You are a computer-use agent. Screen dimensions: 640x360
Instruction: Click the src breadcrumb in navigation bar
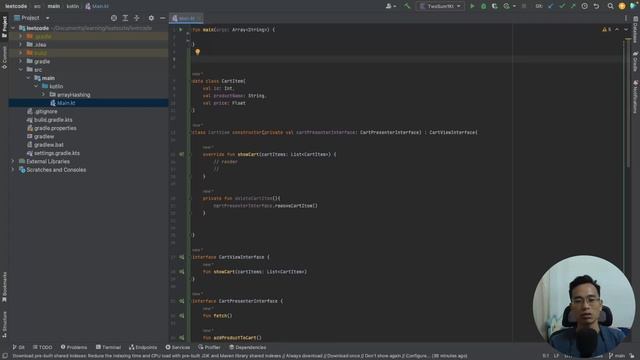click(x=37, y=6)
